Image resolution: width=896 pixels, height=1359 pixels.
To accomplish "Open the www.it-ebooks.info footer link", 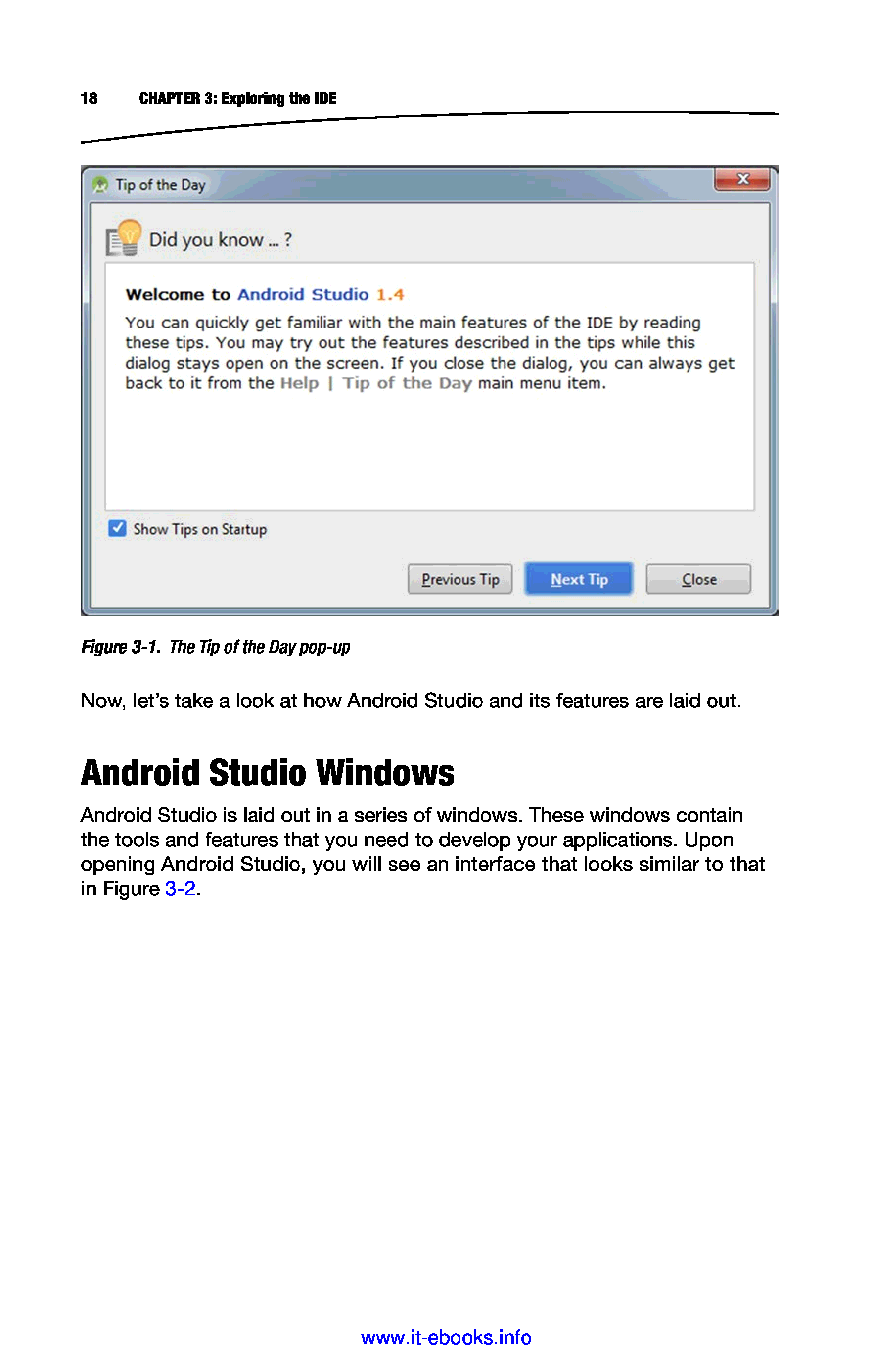I will (x=446, y=1338).
